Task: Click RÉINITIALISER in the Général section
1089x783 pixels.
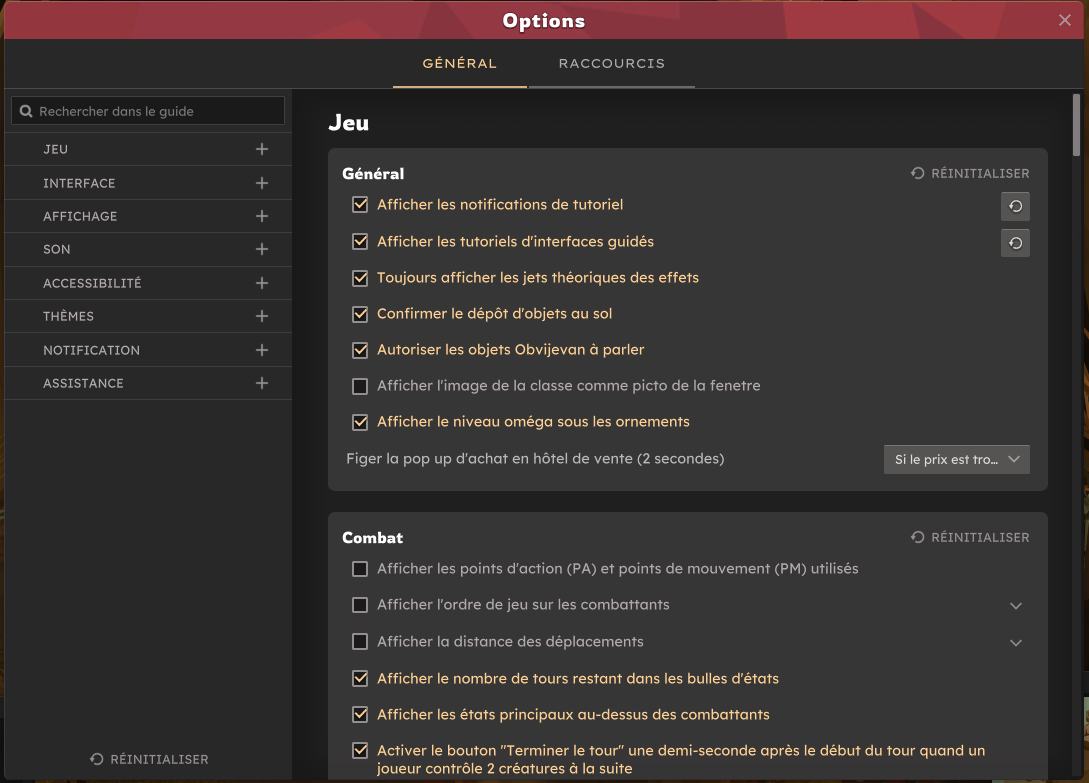Action: [970, 174]
